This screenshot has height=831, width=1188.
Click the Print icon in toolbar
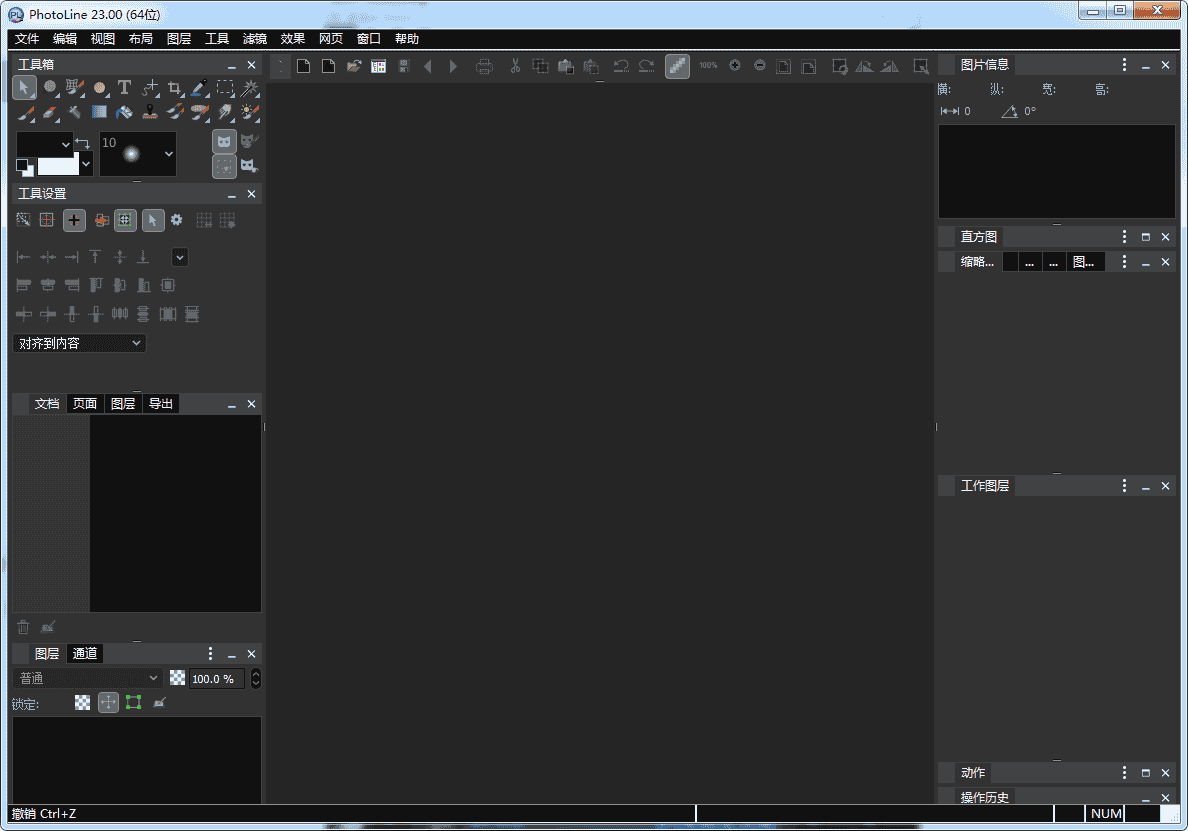tap(485, 66)
